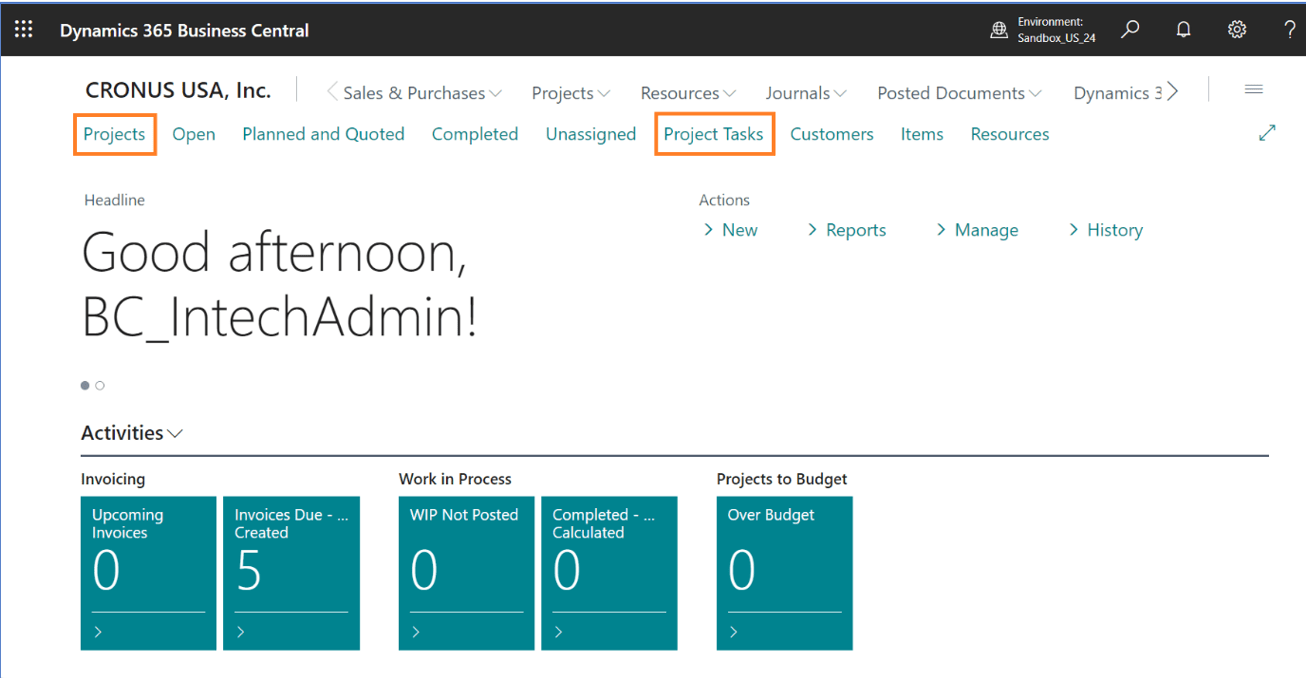The width and height of the screenshot is (1306, 678).
Task: Open the Upcoming Invoices tile showing 0
Action: [148, 573]
